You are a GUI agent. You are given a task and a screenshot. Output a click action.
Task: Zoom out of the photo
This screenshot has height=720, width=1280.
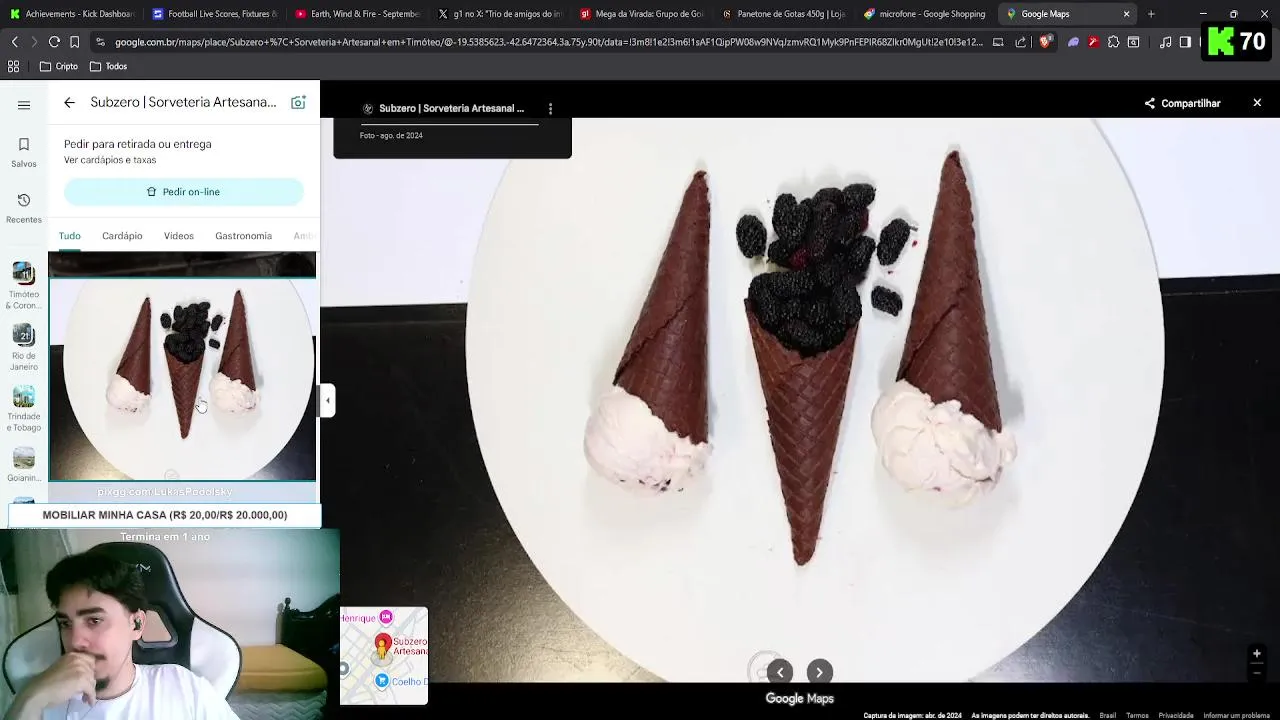click(x=1257, y=673)
